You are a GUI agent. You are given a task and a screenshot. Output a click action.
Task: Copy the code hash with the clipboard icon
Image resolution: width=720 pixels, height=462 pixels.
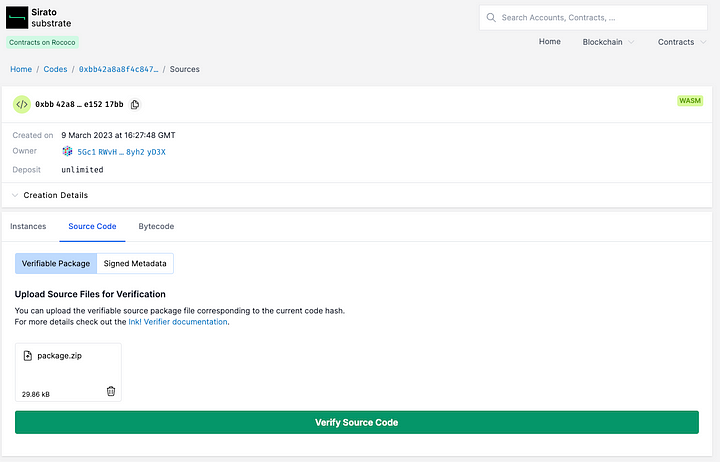tap(135, 104)
